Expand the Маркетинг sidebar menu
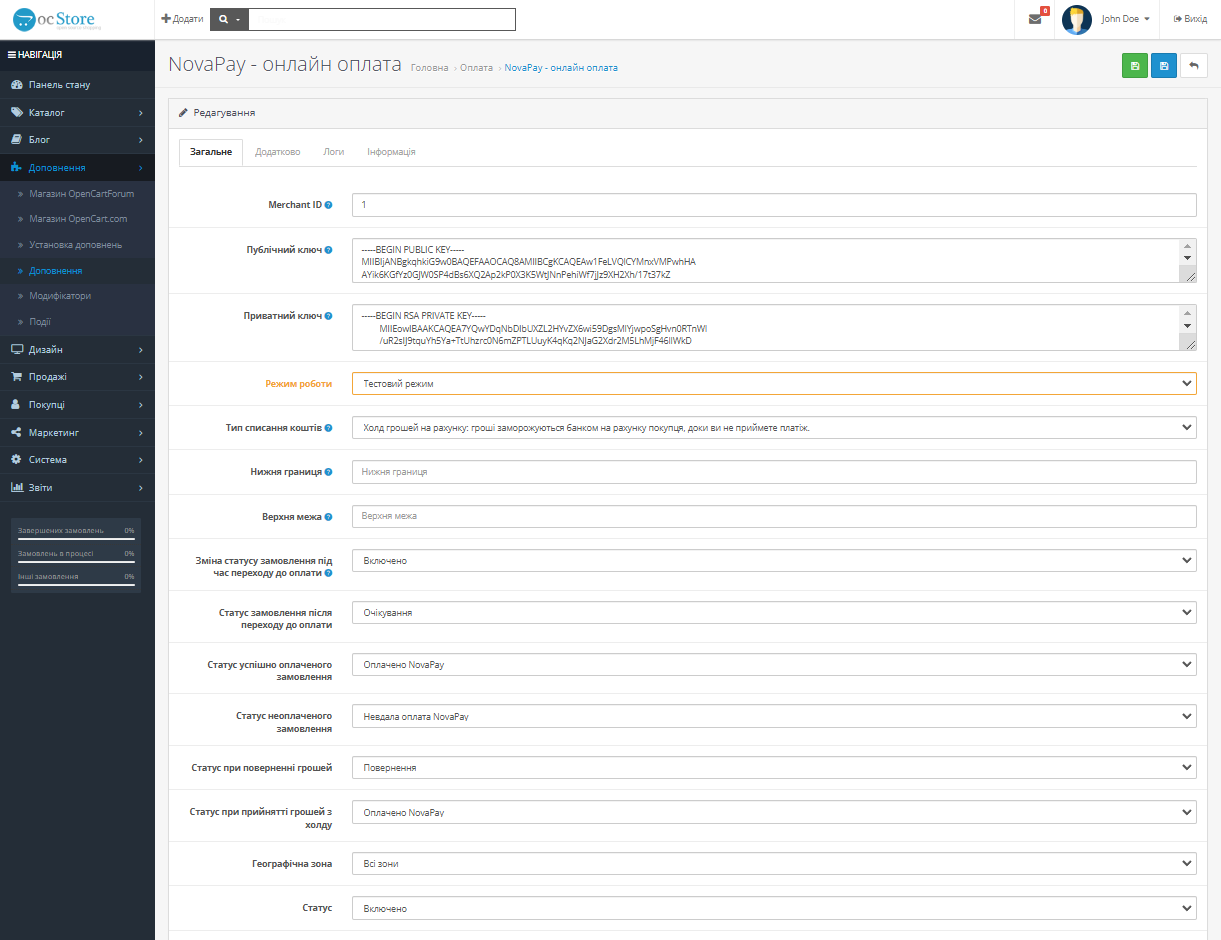Viewport: 1221px width, 940px height. 77,432
